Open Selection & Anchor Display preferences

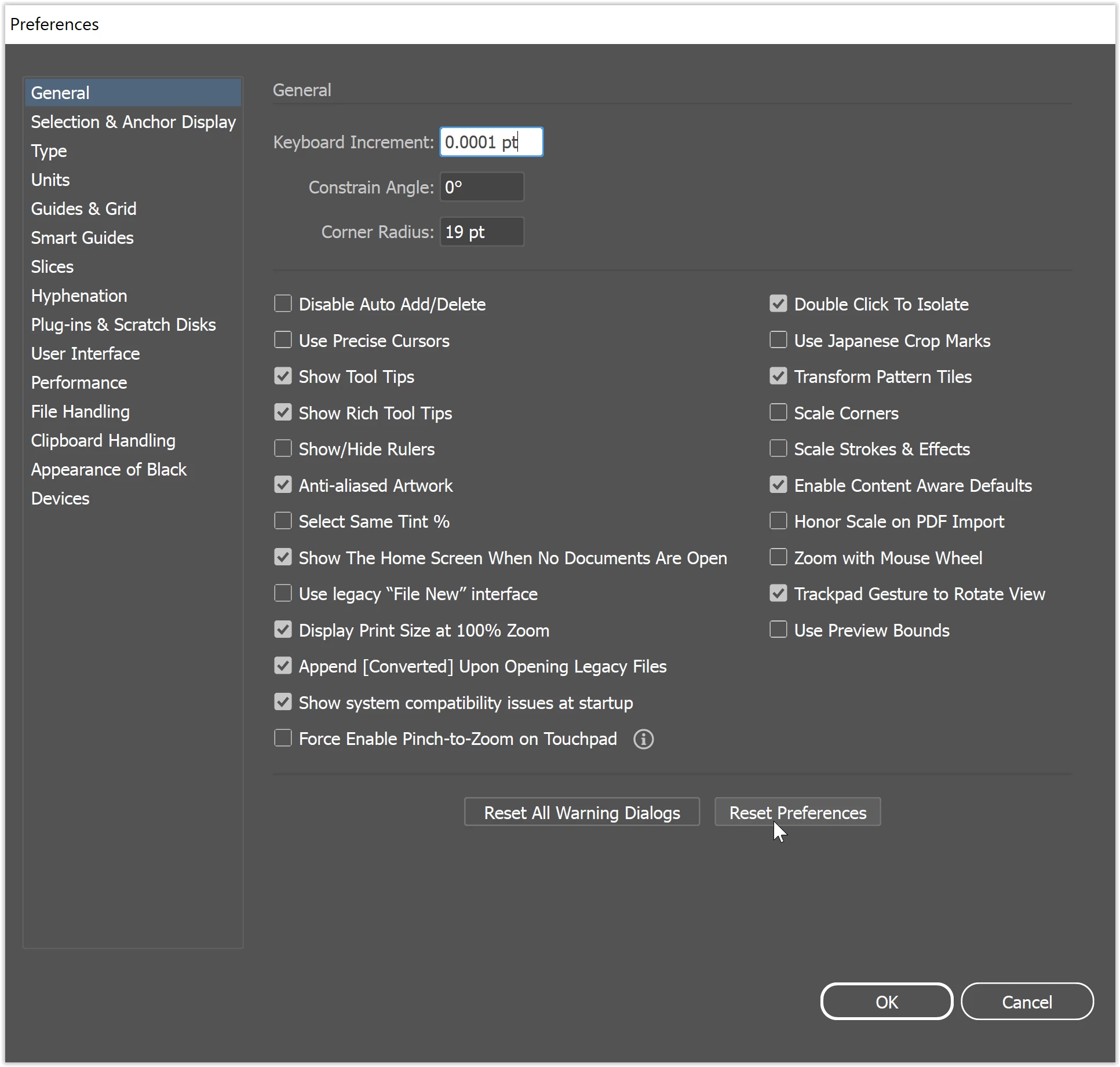coord(133,122)
